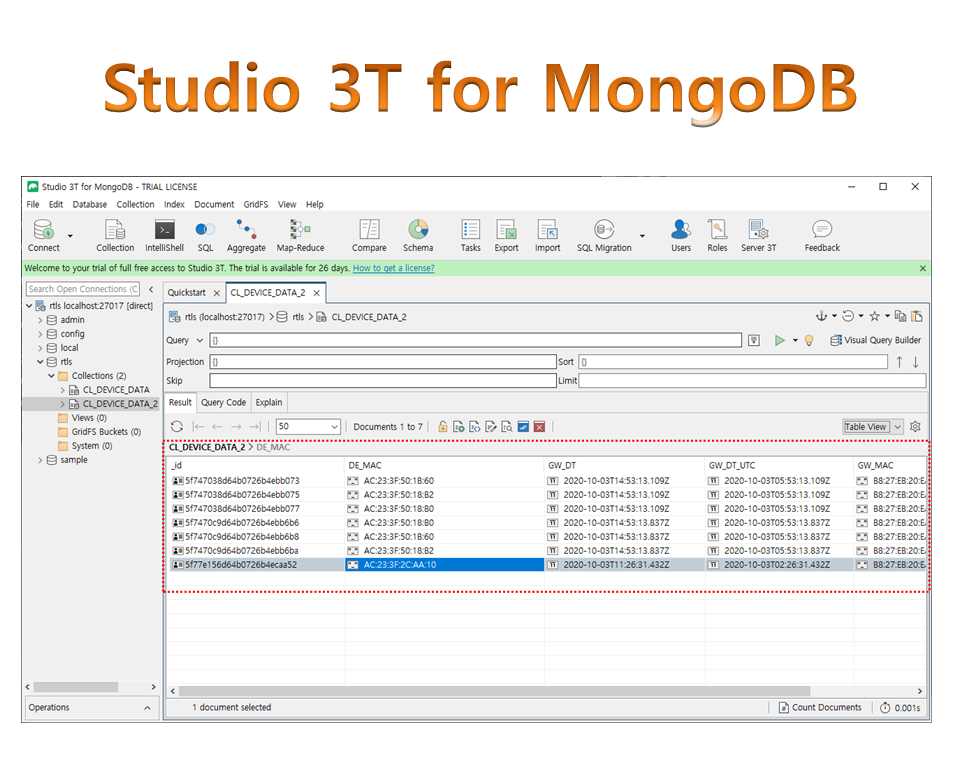
Task: Collapse the rtls database node
Action: coord(40,361)
